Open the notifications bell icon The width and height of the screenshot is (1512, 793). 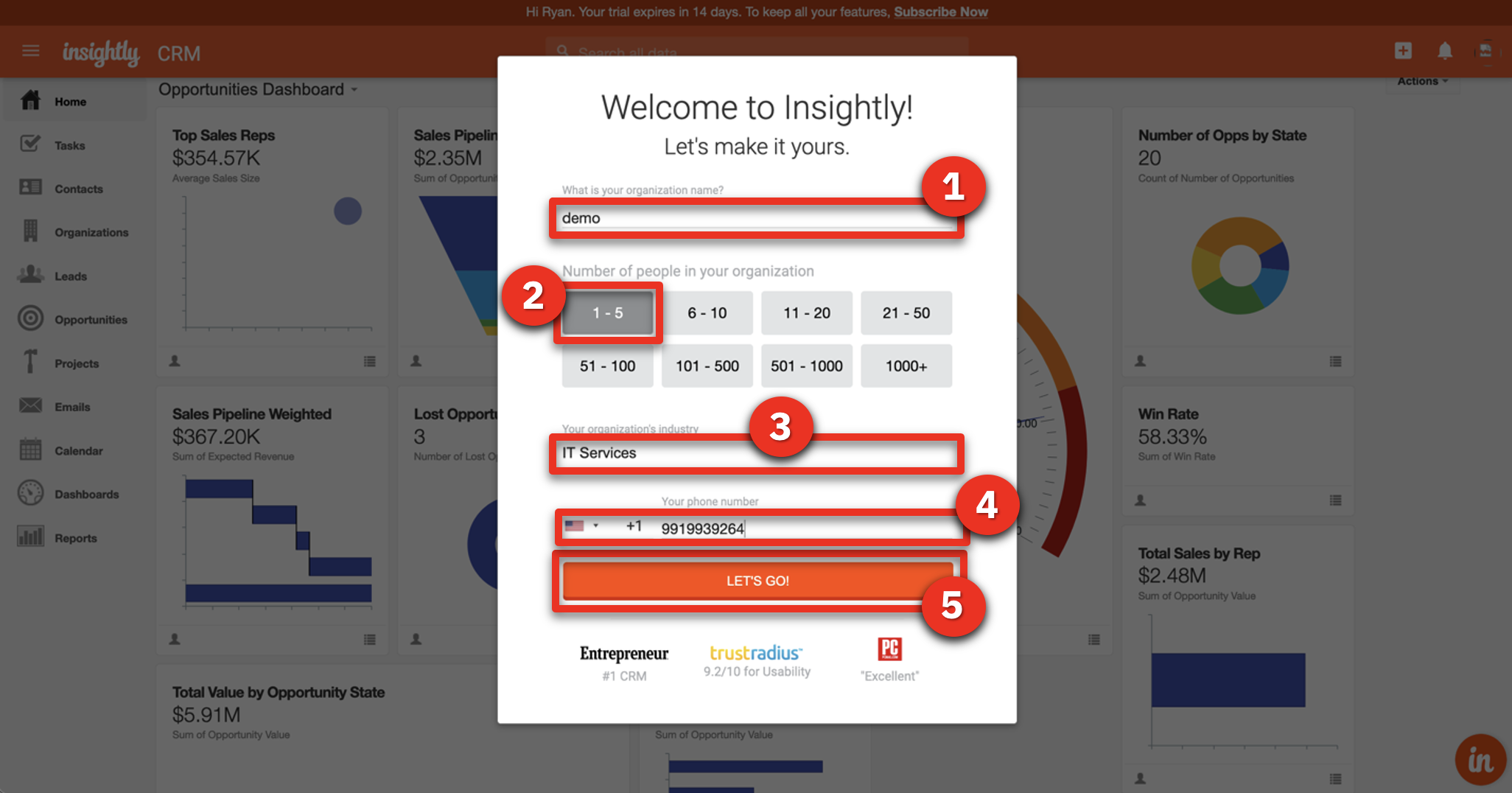click(x=1445, y=51)
